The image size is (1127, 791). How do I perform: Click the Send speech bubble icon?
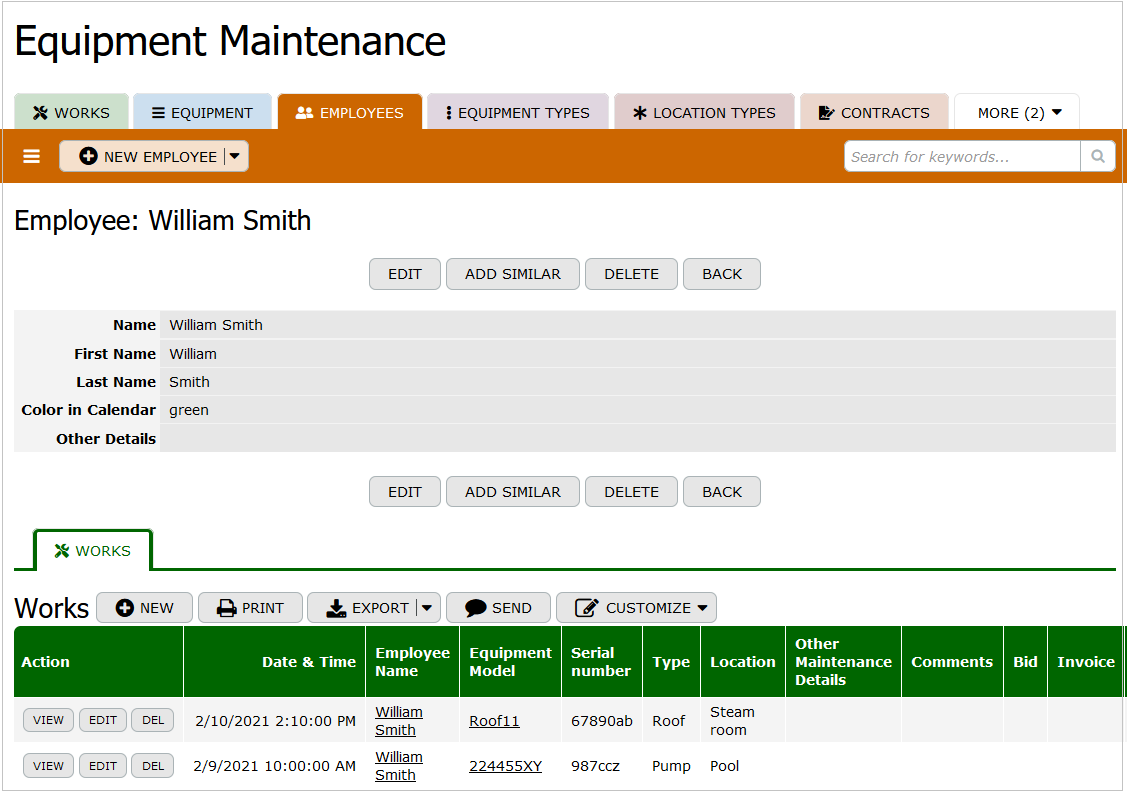(x=476, y=608)
